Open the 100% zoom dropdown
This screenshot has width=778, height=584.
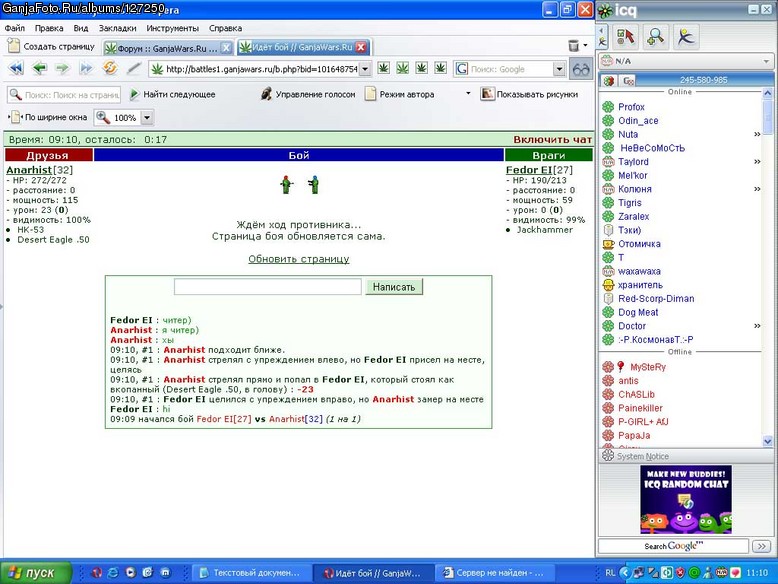click(147, 118)
